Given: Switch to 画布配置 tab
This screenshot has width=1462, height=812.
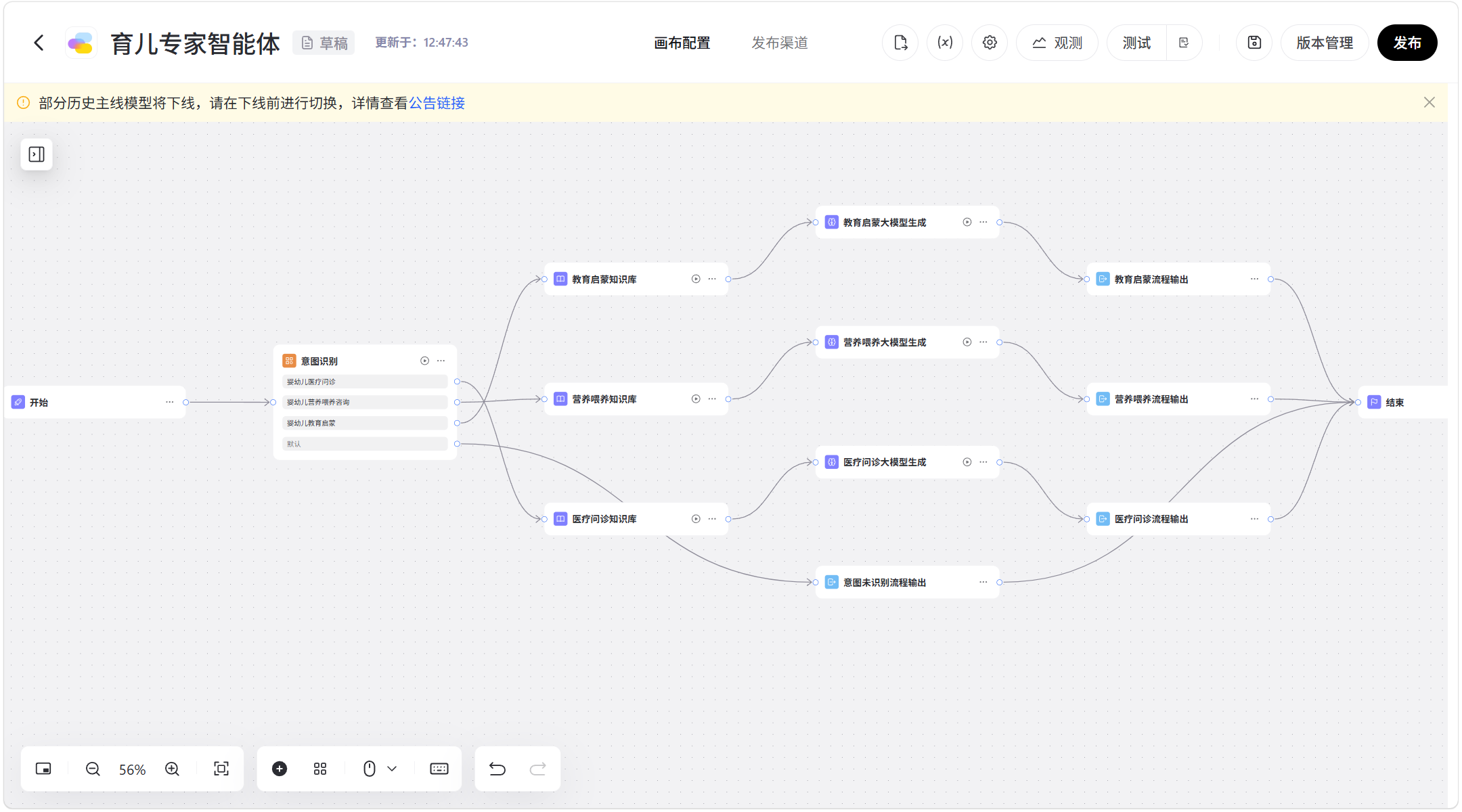Looking at the screenshot, I should point(682,43).
